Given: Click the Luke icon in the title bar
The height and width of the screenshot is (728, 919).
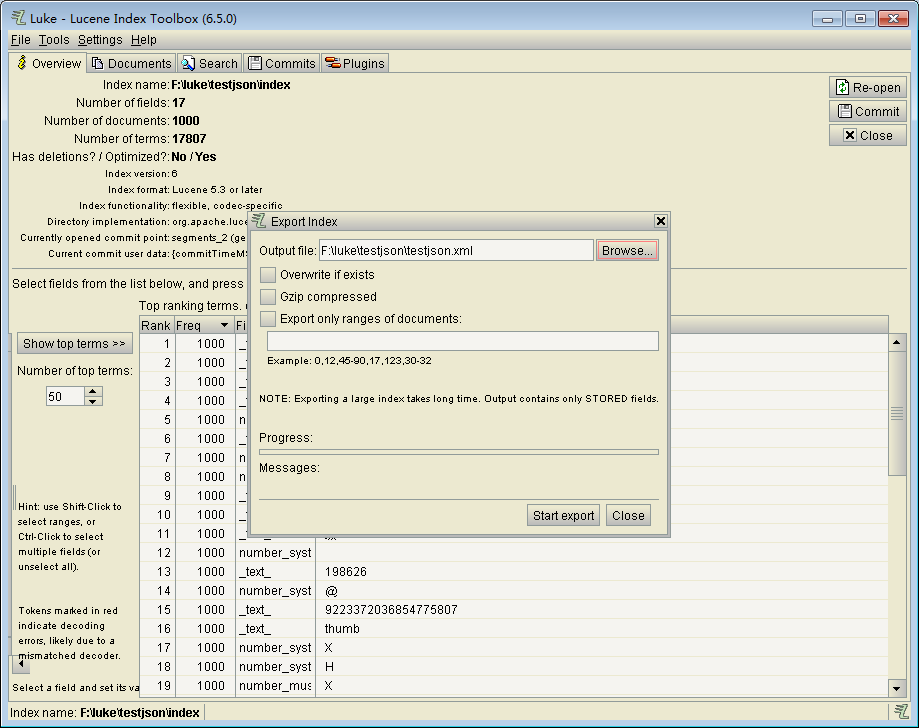Looking at the screenshot, I should coord(18,18).
